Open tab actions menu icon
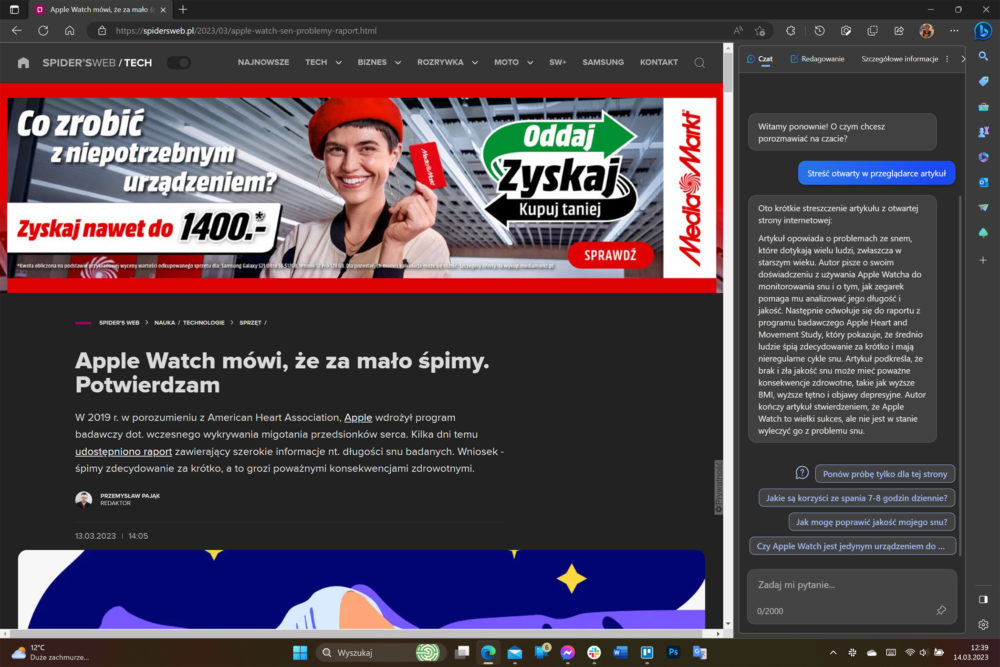The height and width of the screenshot is (667, 1000). [14, 10]
